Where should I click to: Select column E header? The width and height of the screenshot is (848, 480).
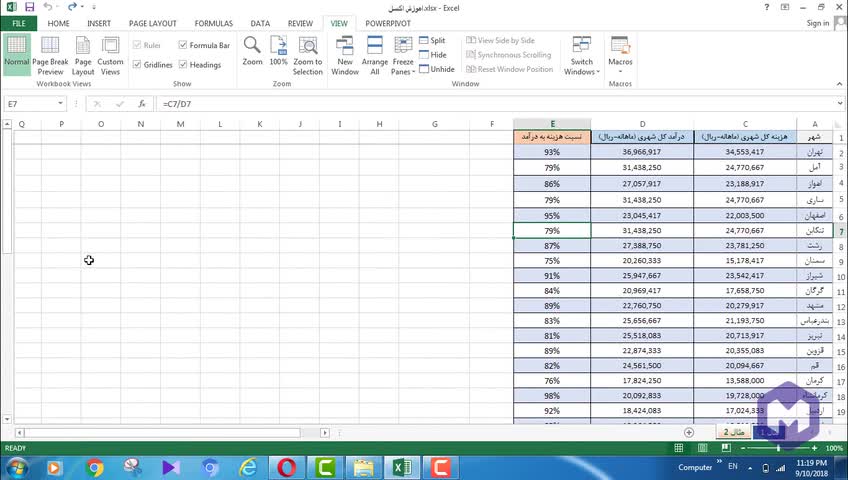(552, 124)
